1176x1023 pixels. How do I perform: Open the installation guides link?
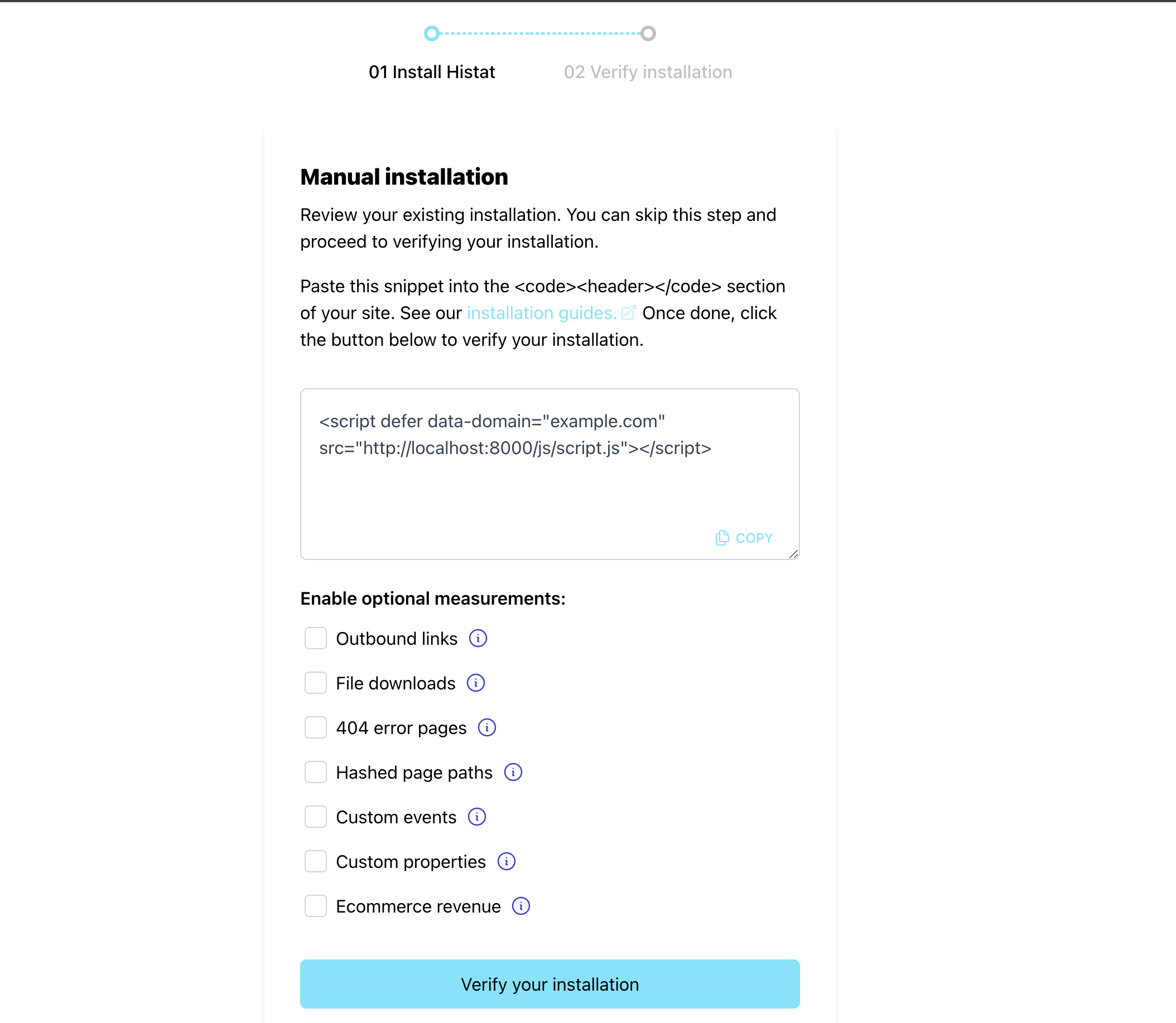click(x=540, y=312)
